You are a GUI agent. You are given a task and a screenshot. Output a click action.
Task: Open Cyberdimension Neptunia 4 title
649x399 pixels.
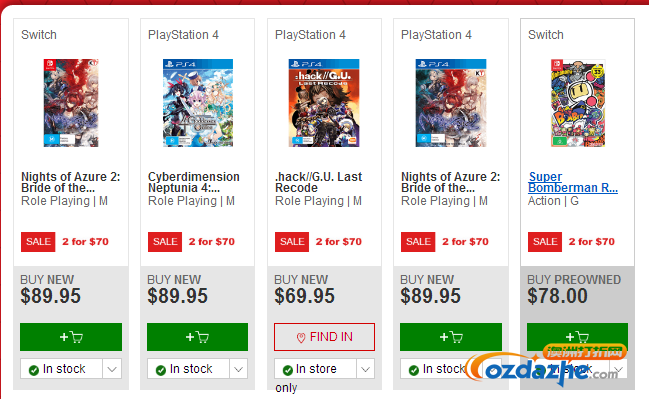click(x=194, y=182)
